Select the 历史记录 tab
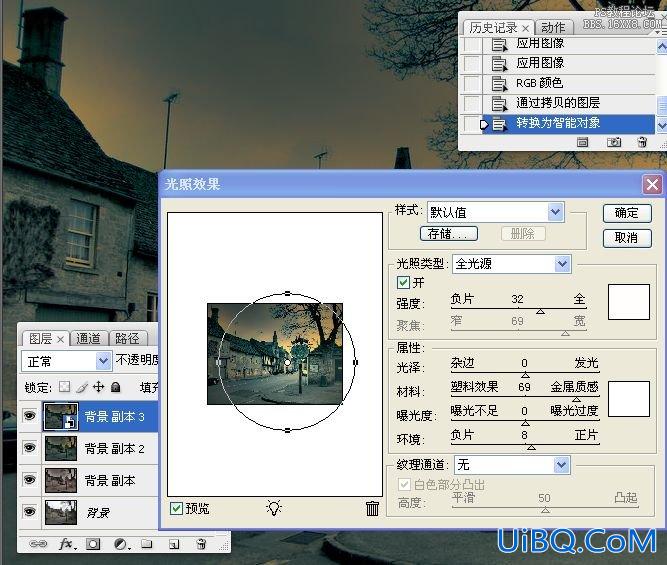 (x=493, y=28)
